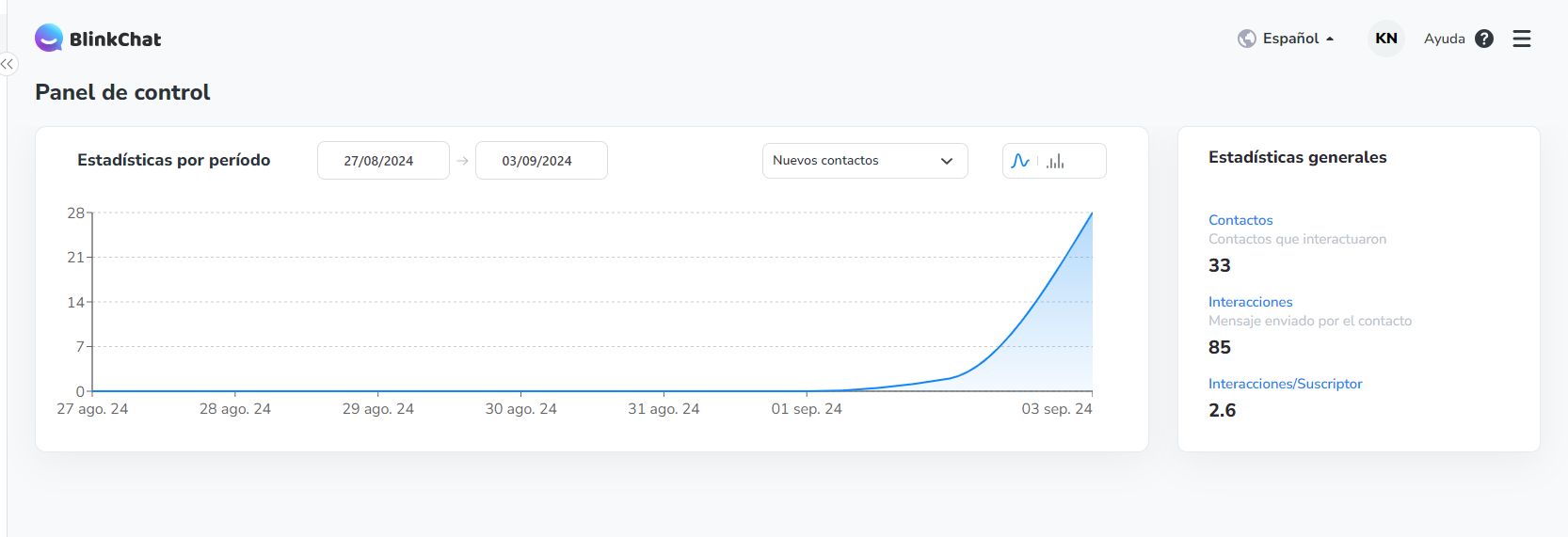This screenshot has width=1568, height=537.
Task: Click the chart peak at 03 sep. 24
Action: pos(1092,213)
